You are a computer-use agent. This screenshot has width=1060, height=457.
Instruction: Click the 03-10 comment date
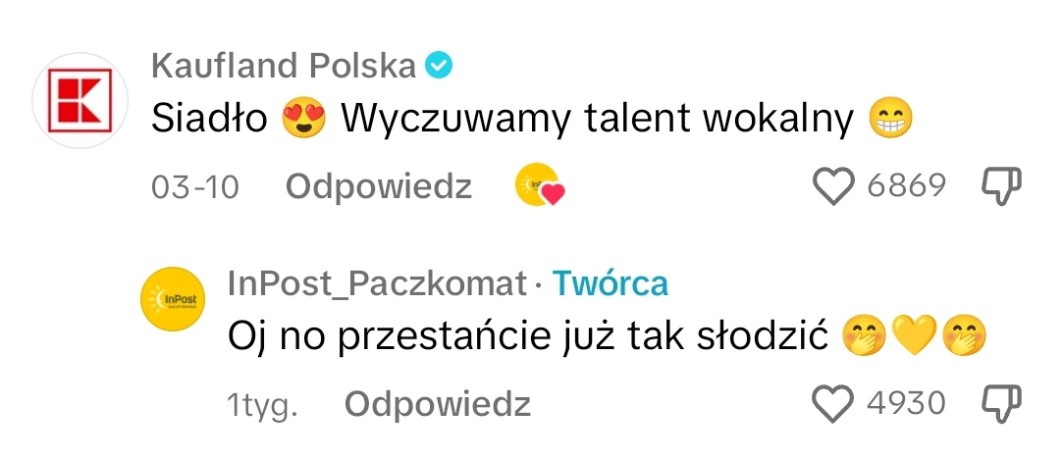click(195, 187)
